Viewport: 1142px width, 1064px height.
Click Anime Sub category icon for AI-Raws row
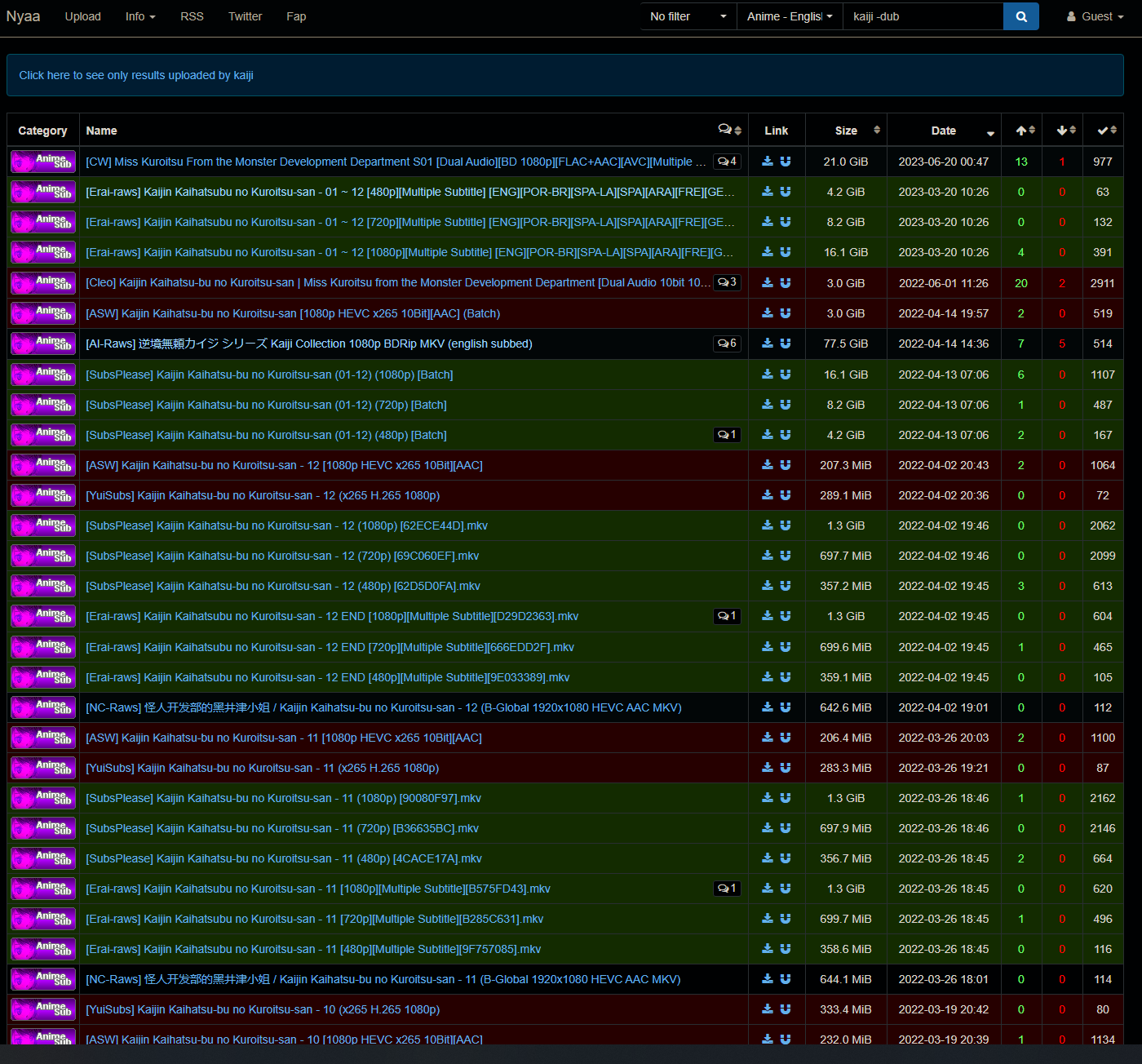(43, 344)
